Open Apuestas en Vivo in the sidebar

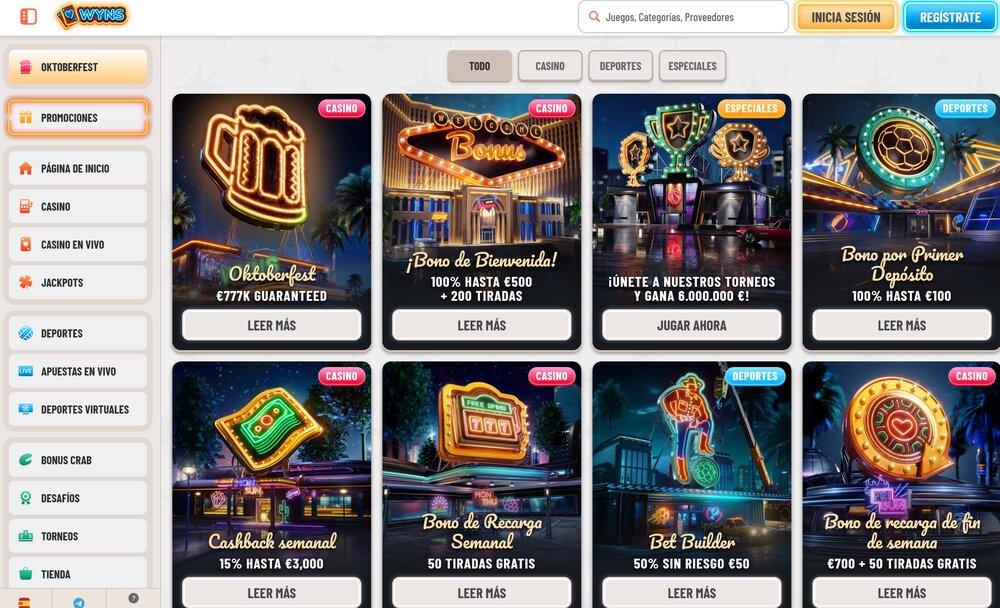78,371
